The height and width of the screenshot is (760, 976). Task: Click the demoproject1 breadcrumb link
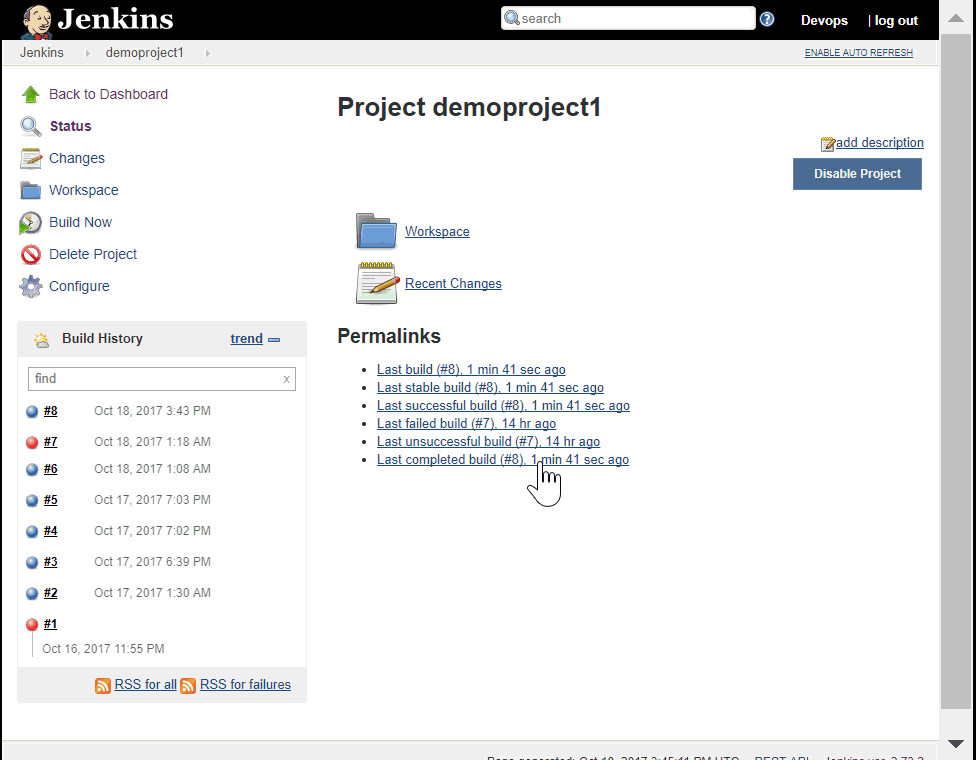[144, 53]
